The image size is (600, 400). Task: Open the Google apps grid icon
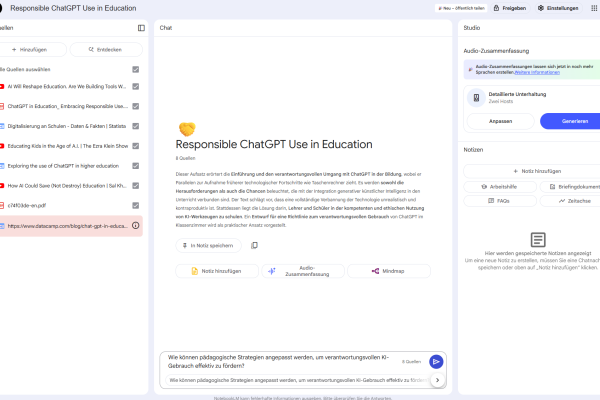click(x=595, y=8)
